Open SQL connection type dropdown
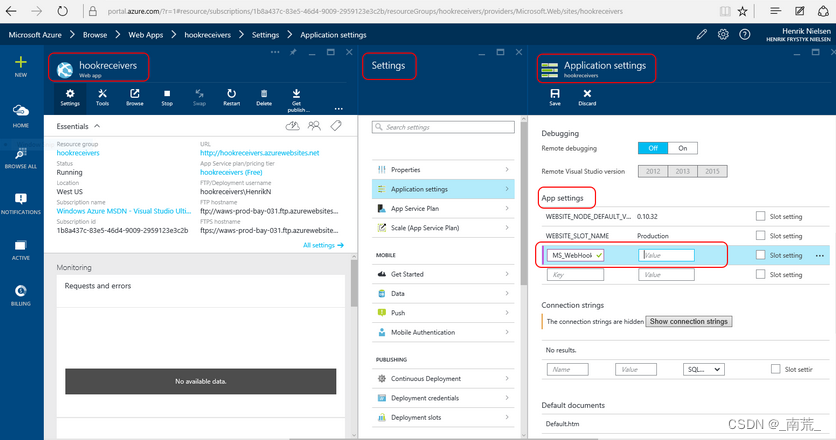The image size is (836, 440). pos(703,369)
